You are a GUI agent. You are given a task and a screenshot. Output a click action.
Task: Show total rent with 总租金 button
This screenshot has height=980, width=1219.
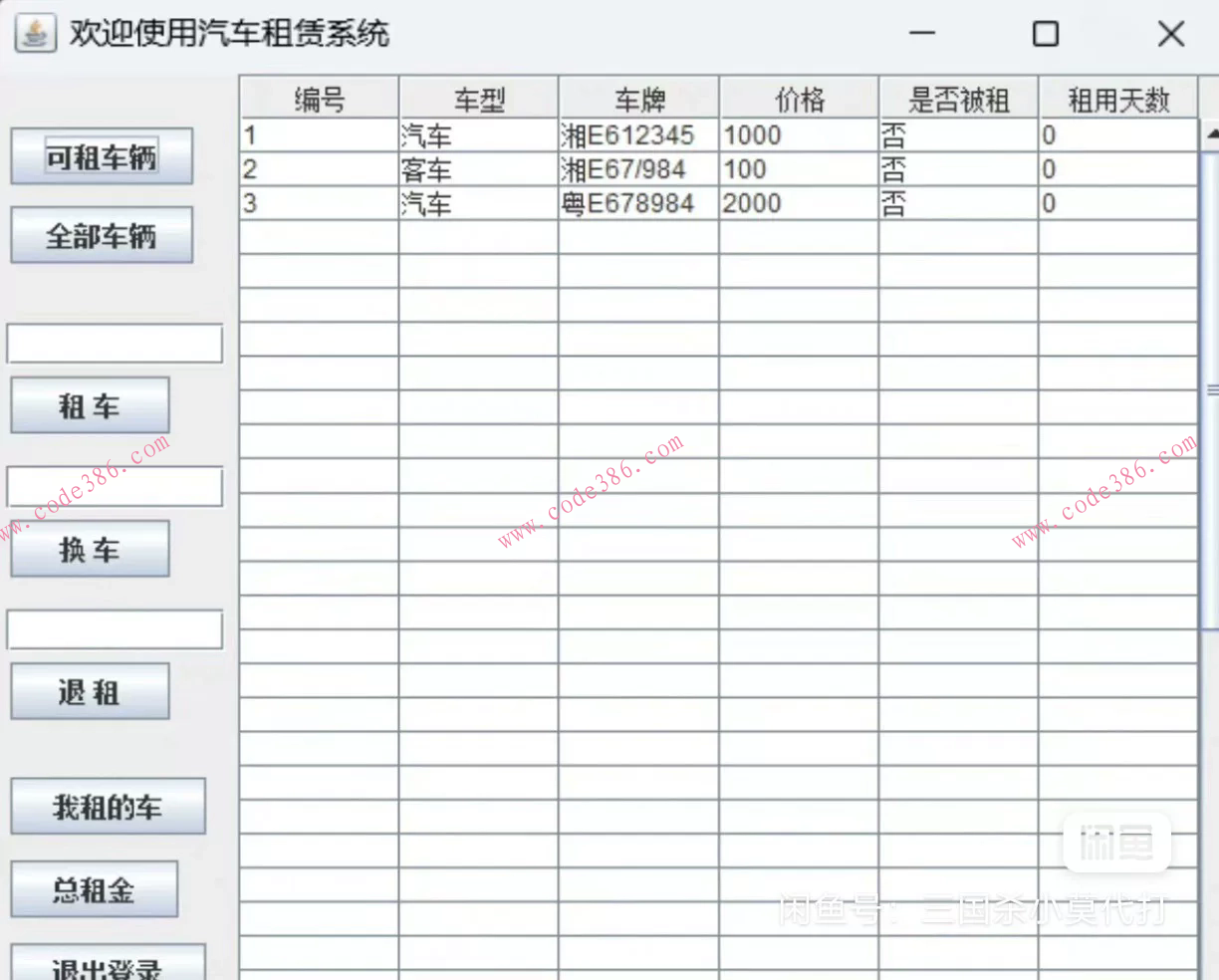tap(94, 888)
